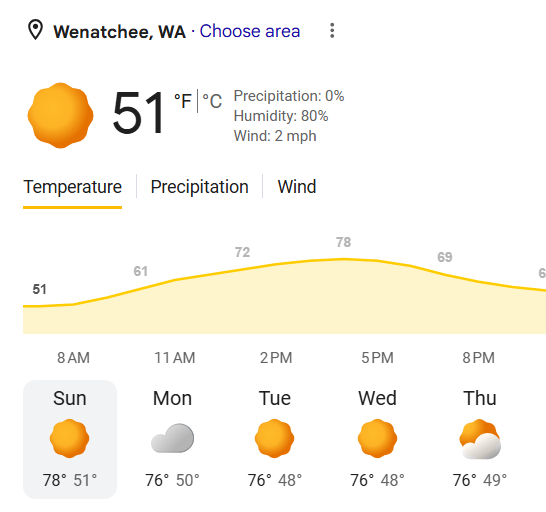Click the 11 AM time label

point(175,358)
